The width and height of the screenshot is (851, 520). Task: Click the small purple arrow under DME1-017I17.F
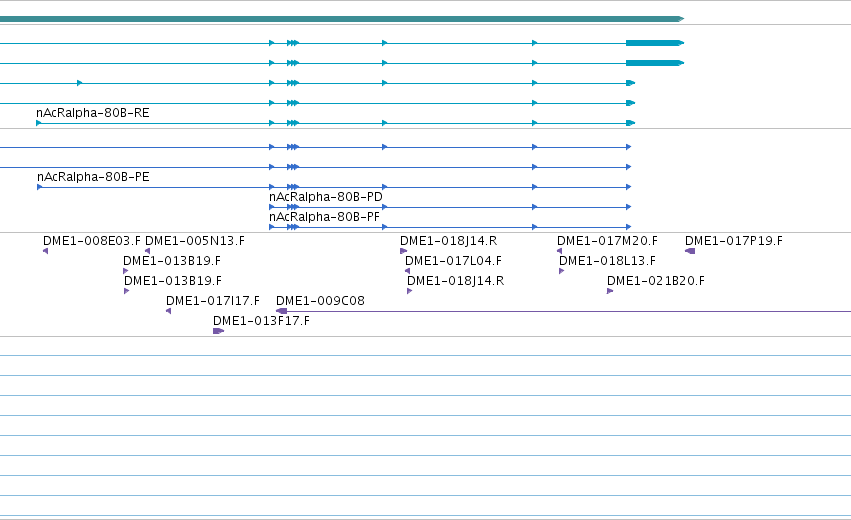click(169, 311)
